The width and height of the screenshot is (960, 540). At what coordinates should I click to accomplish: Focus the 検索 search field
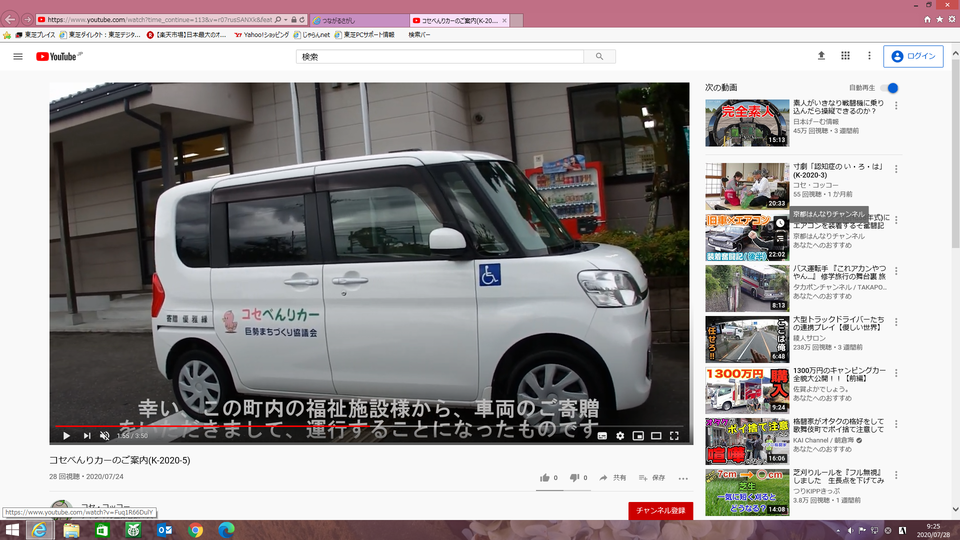click(440, 56)
